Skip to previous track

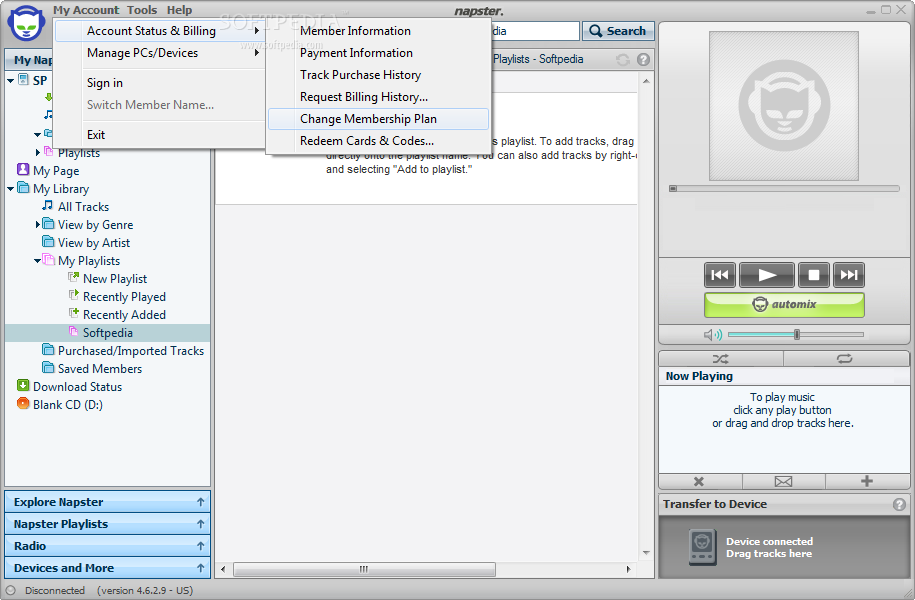[720, 275]
